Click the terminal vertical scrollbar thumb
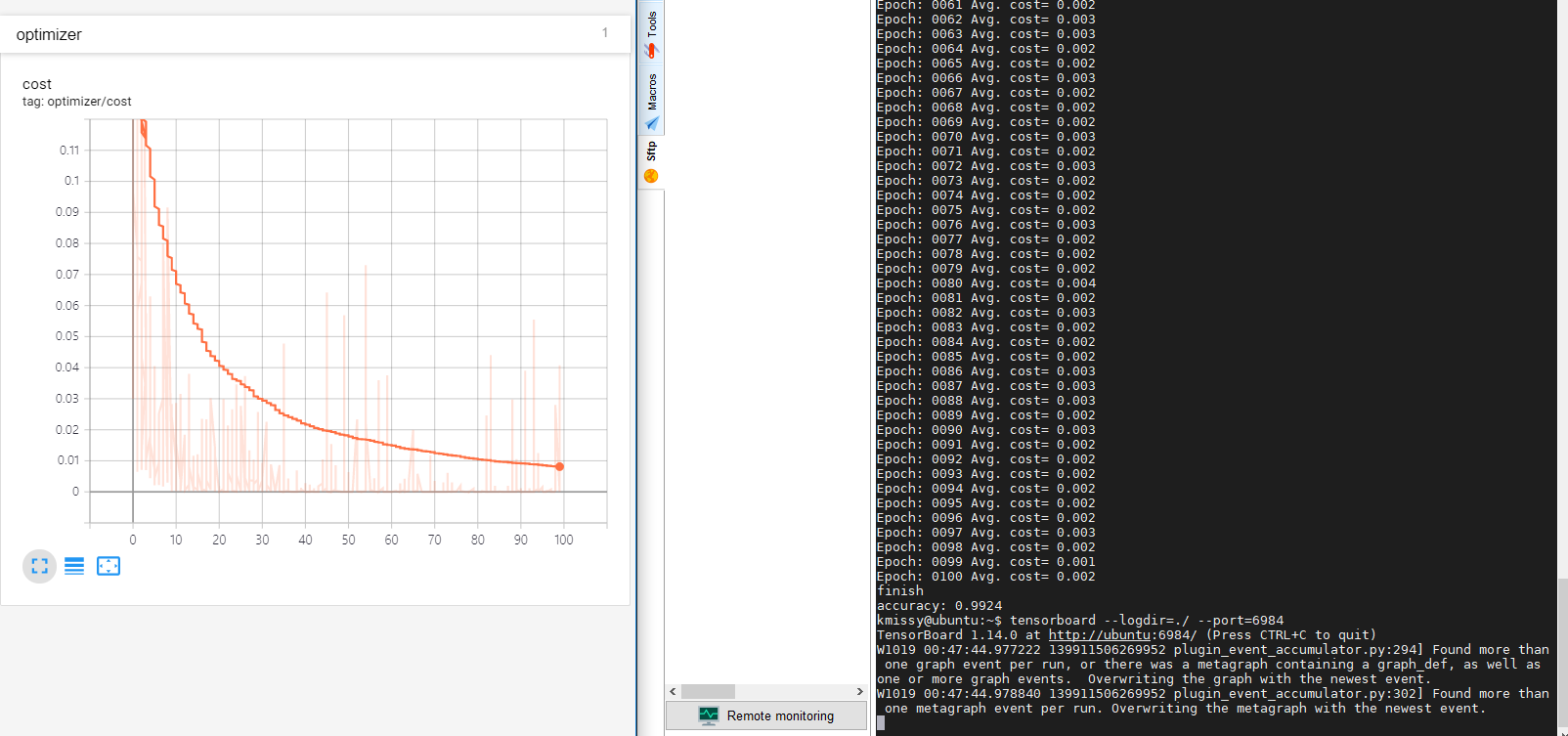1568x736 pixels. pyautogui.click(x=1562, y=651)
